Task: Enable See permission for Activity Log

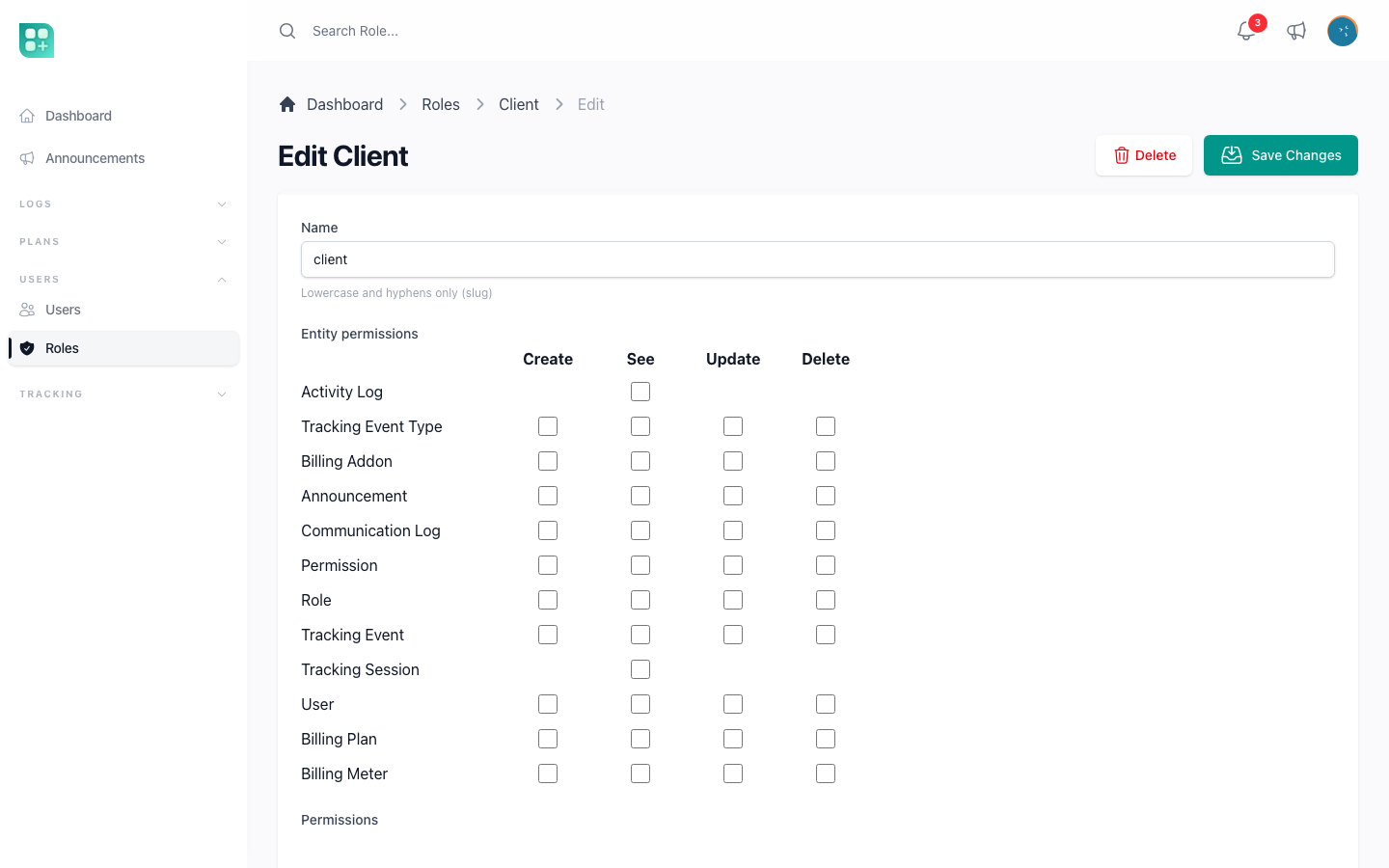Action: [x=640, y=392]
